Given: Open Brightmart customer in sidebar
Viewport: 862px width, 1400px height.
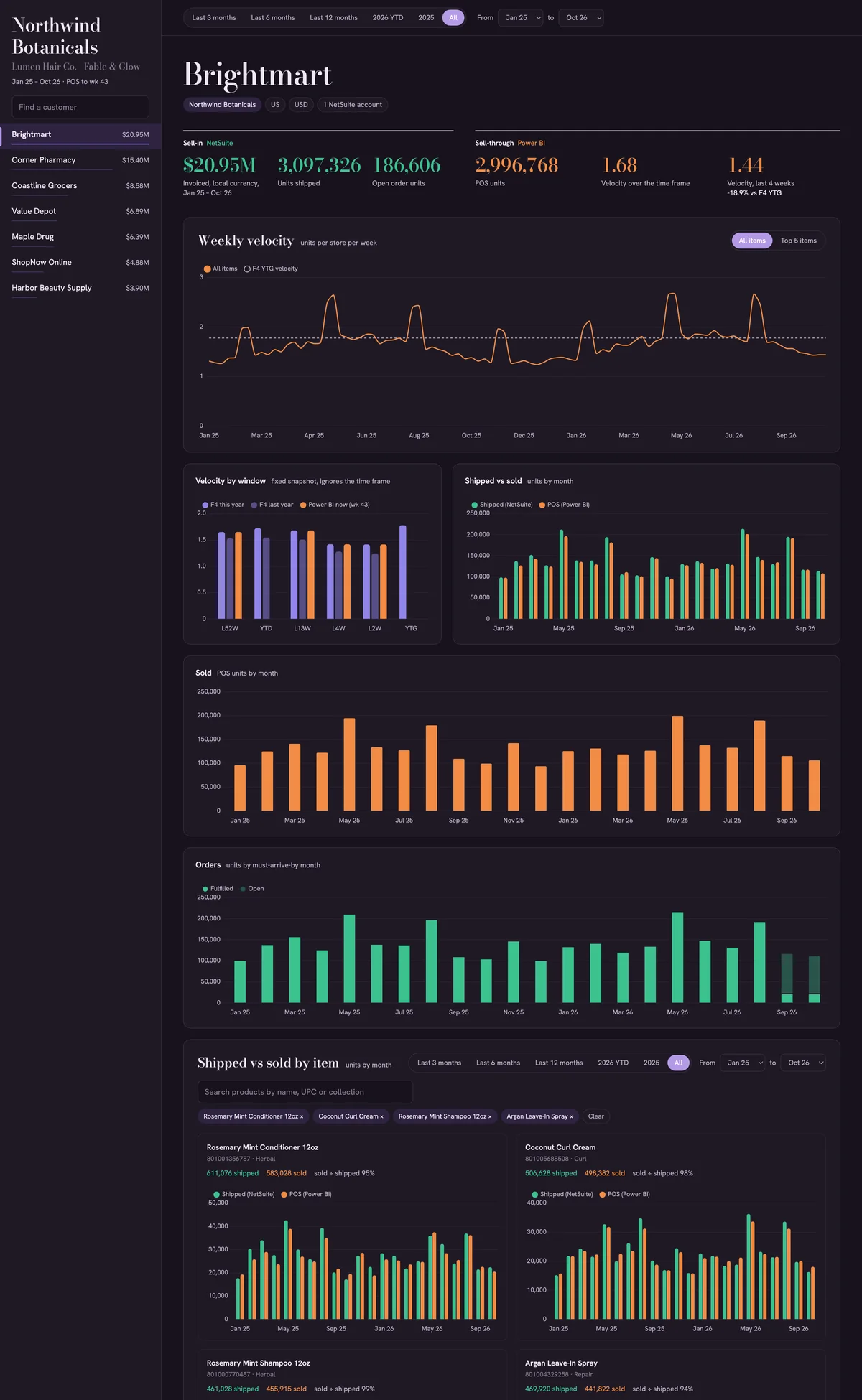Looking at the screenshot, I should [80, 135].
